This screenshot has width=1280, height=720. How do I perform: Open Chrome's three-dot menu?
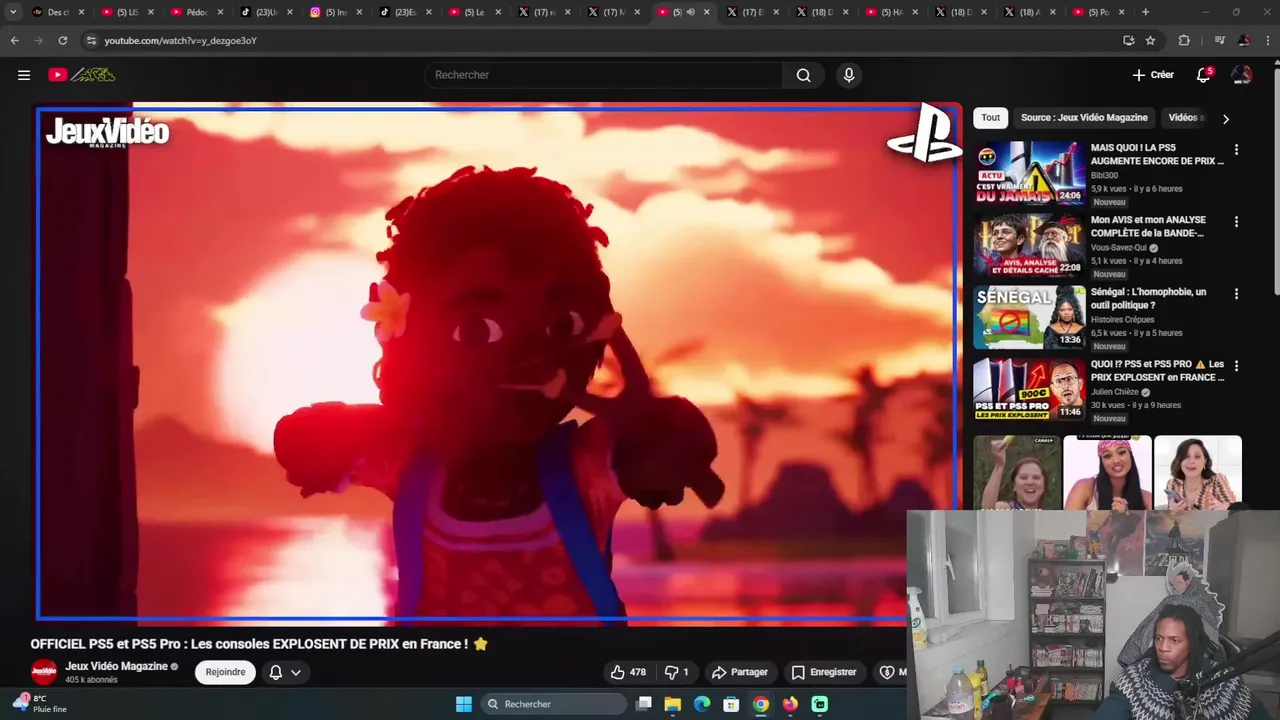tap(1267, 40)
